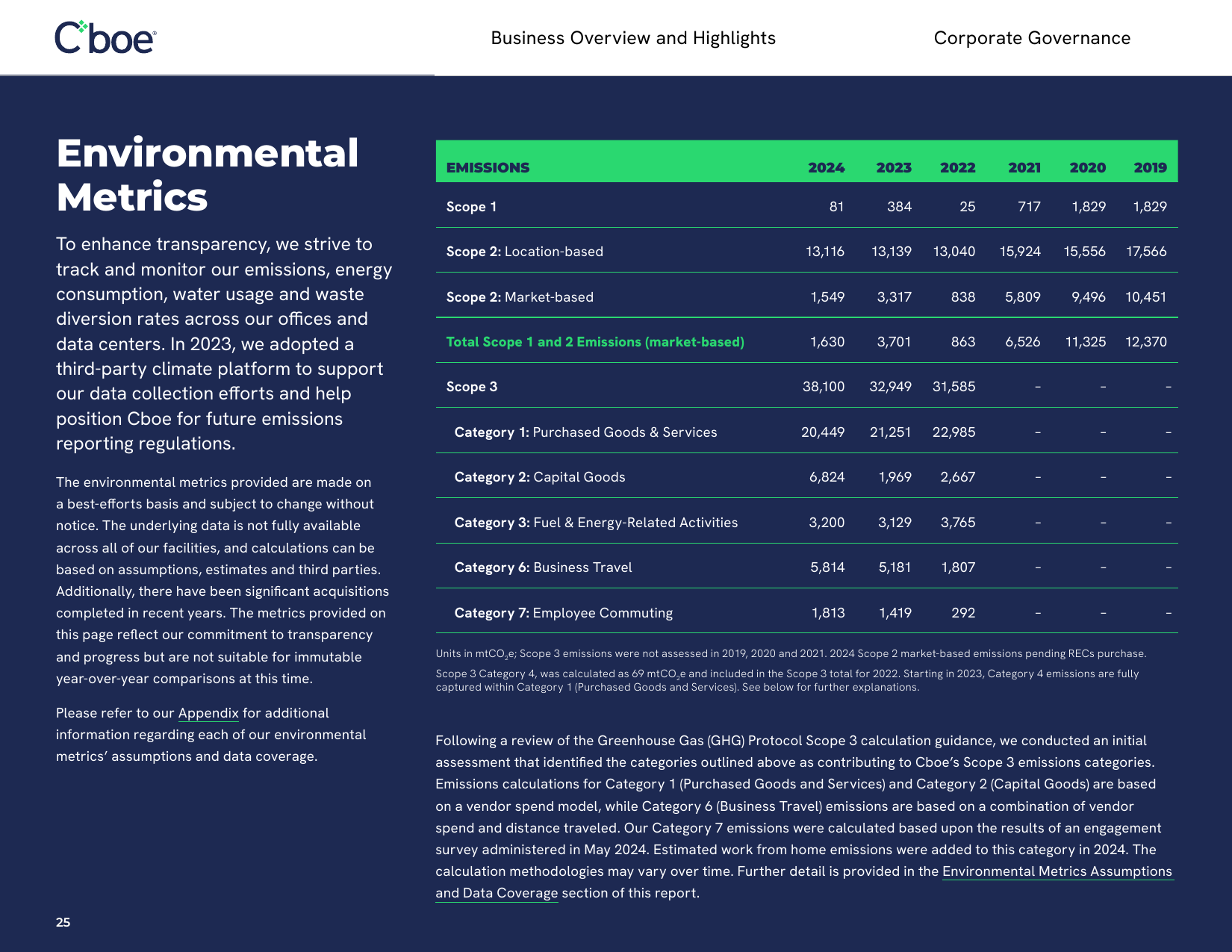1232x952 pixels.
Task: Click the Environmental Metrics heading
Action: click(x=208, y=175)
